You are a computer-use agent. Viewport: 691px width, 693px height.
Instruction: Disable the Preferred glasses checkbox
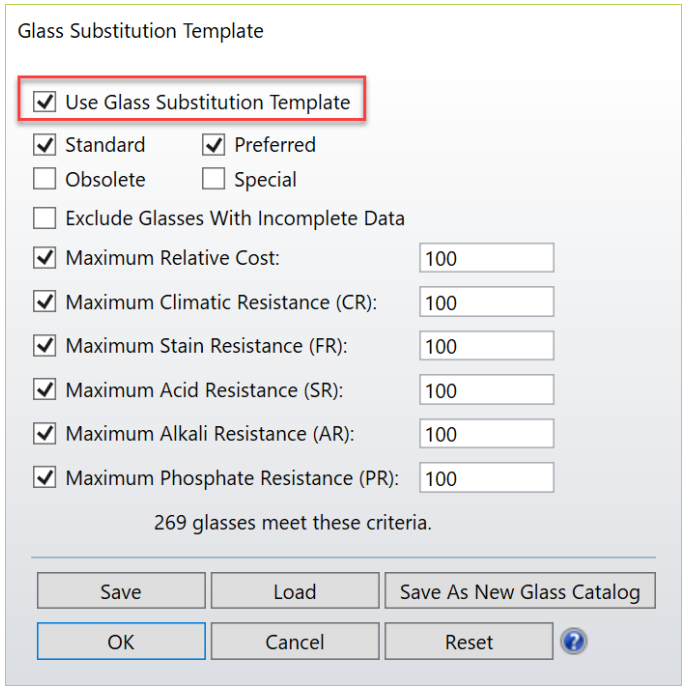(214, 146)
